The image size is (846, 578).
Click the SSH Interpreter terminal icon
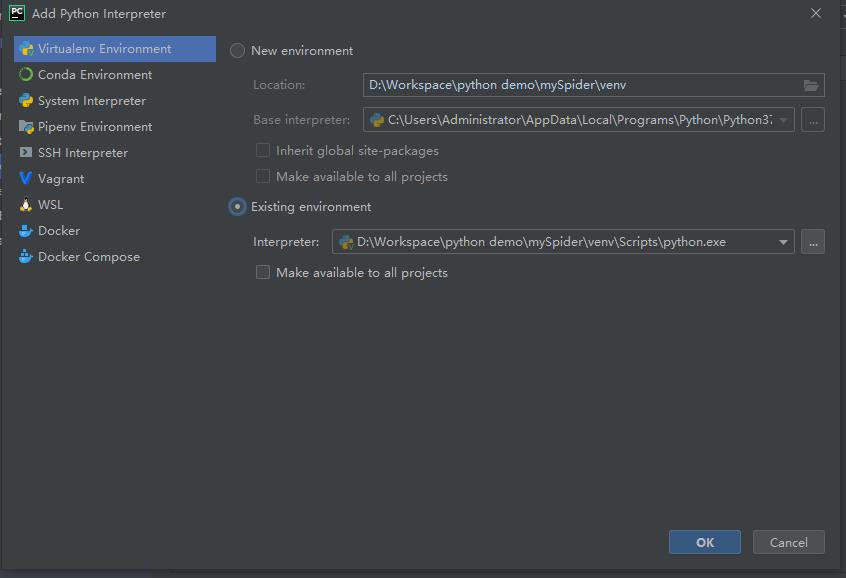[26, 153]
